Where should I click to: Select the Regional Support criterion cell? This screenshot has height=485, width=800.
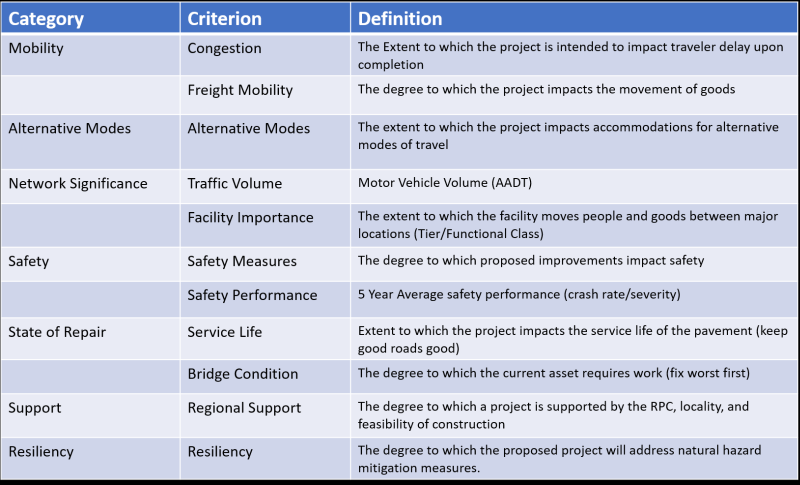pyautogui.click(x=244, y=408)
